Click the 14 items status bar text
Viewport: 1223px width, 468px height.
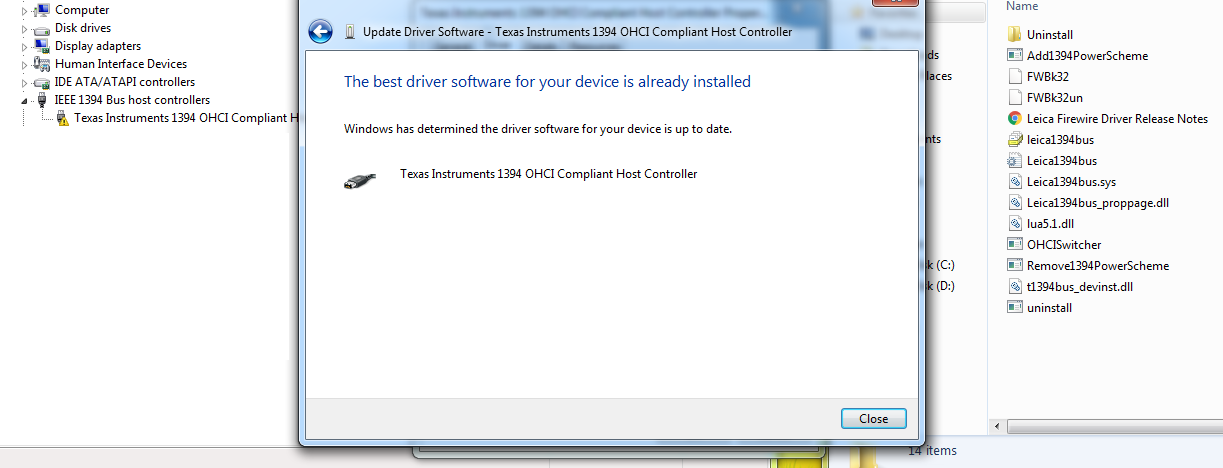point(932,451)
